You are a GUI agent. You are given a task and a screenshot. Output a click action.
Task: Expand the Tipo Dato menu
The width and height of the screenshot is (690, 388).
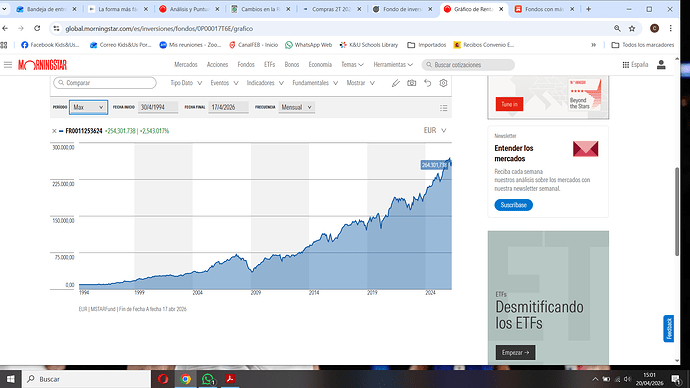pos(186,83)
